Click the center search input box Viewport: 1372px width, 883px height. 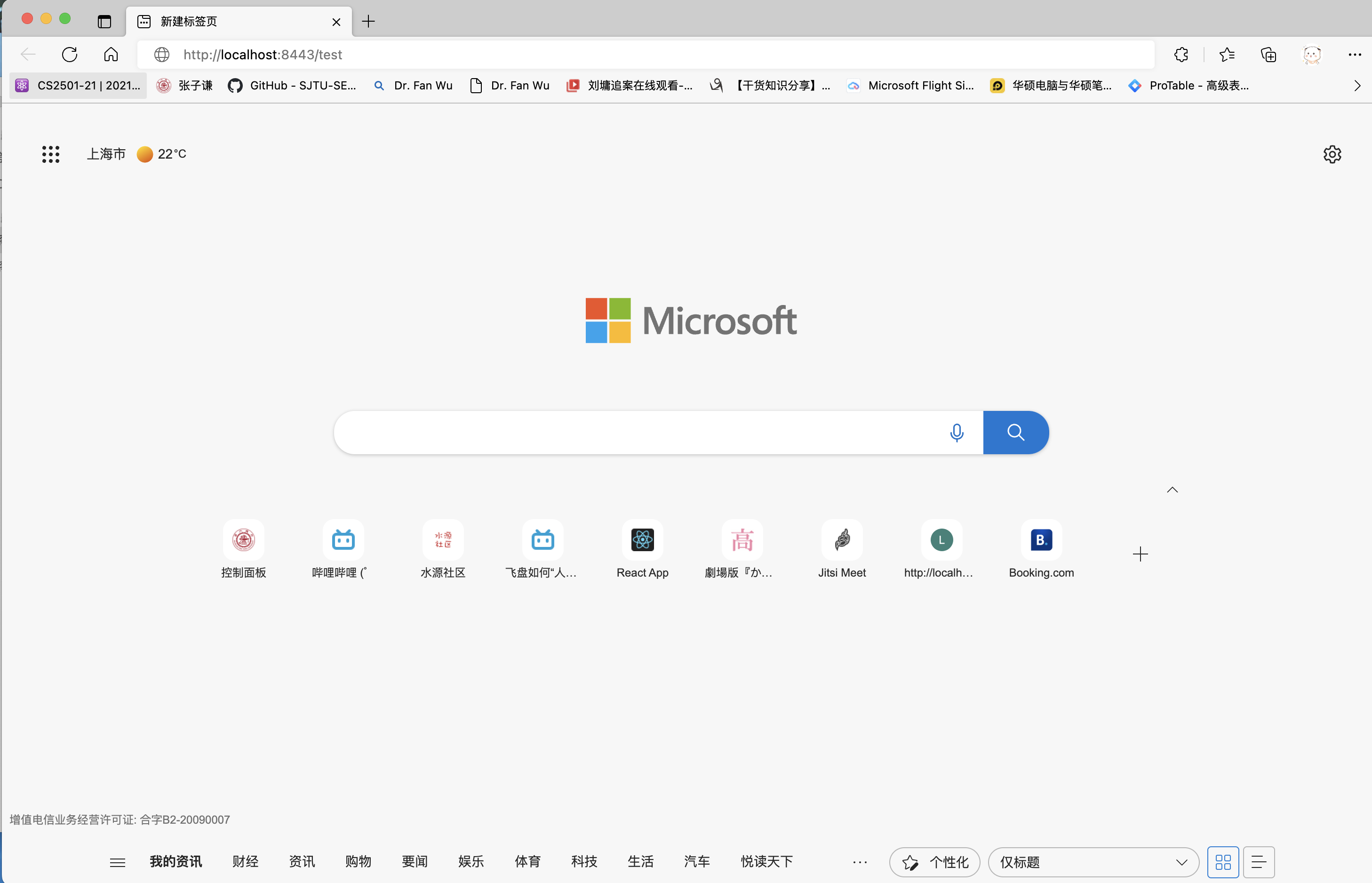coord(636,433)
